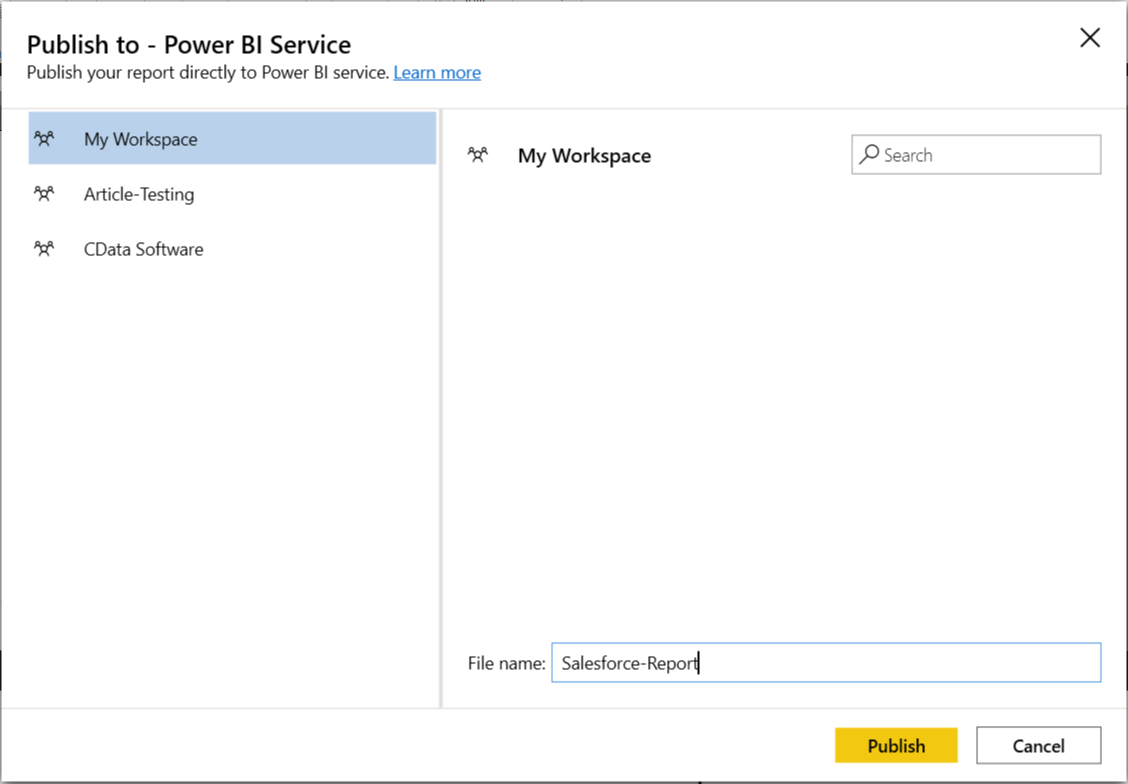The height and width of the screenshot is (784, 1128).
Task: Click the File name label
Action: 506,663
